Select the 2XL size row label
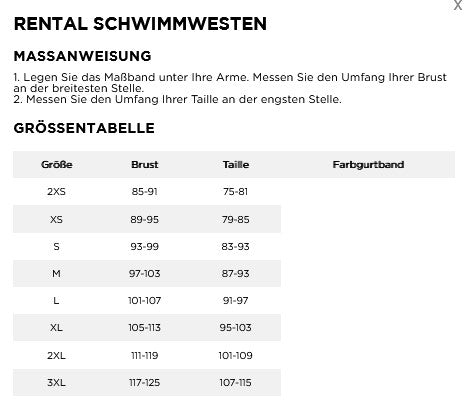Viewport: 466px width, 408px height. click(x=56, y=356)
